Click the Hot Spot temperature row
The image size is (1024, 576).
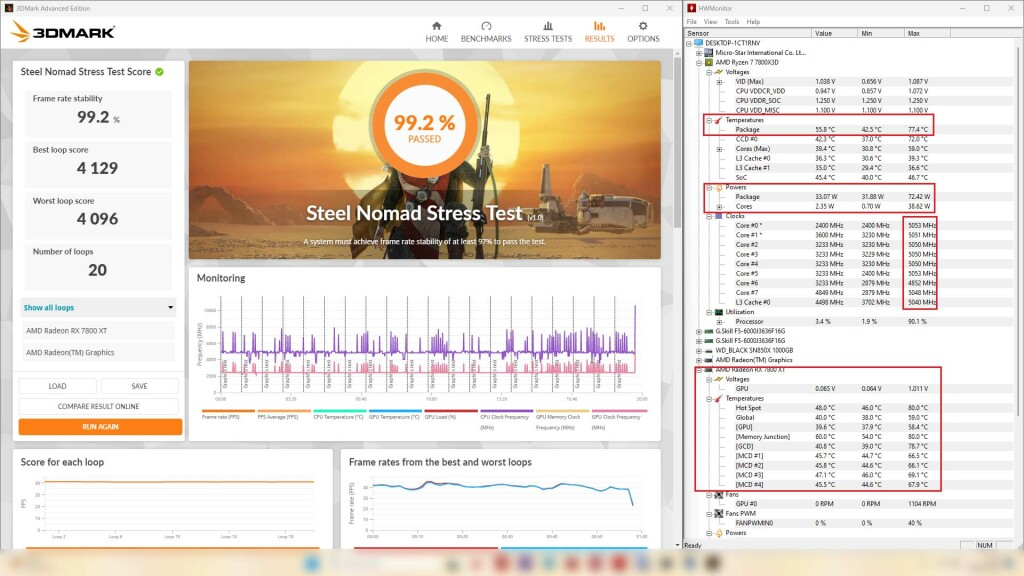850,408
